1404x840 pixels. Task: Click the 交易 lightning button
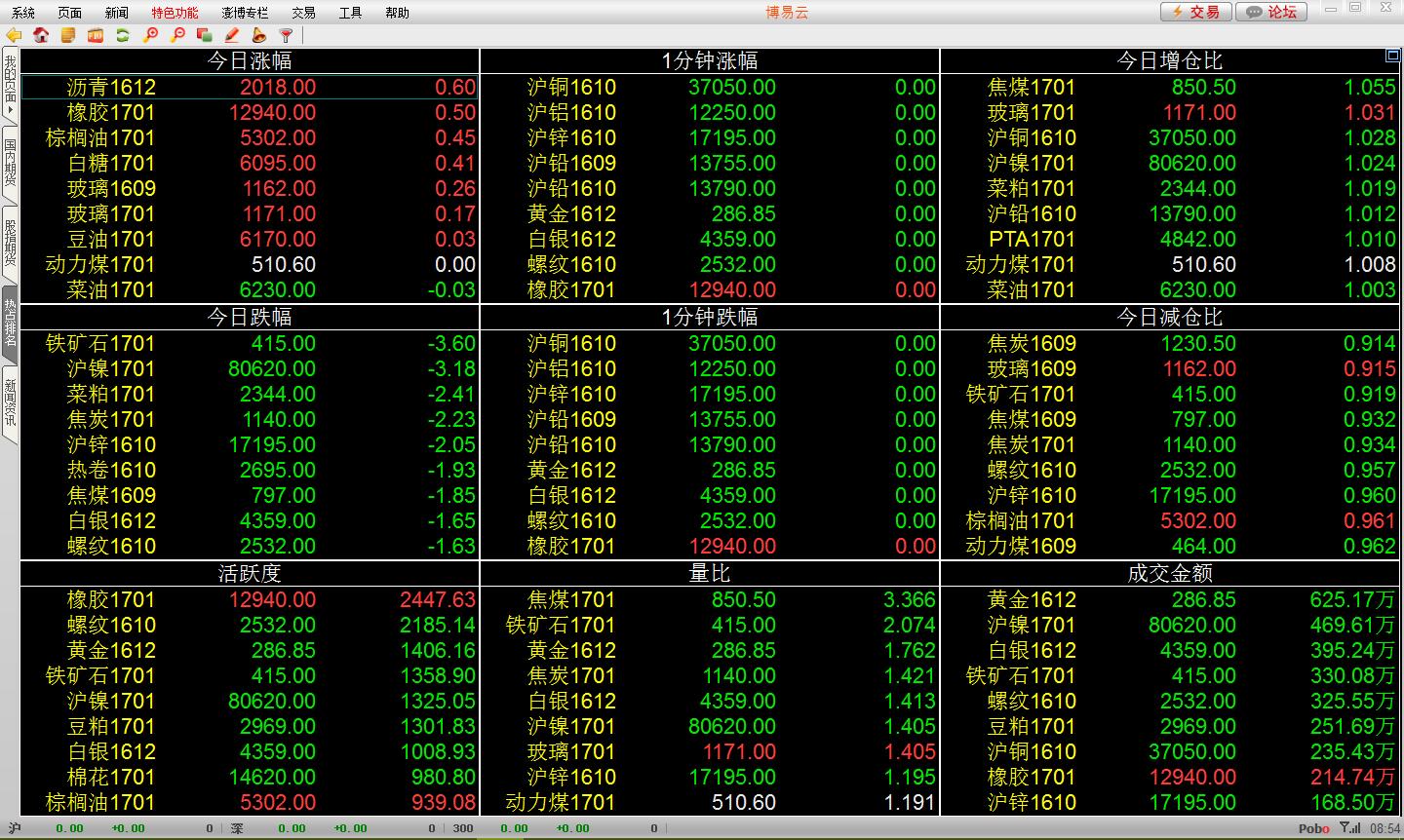[1195, 12]
